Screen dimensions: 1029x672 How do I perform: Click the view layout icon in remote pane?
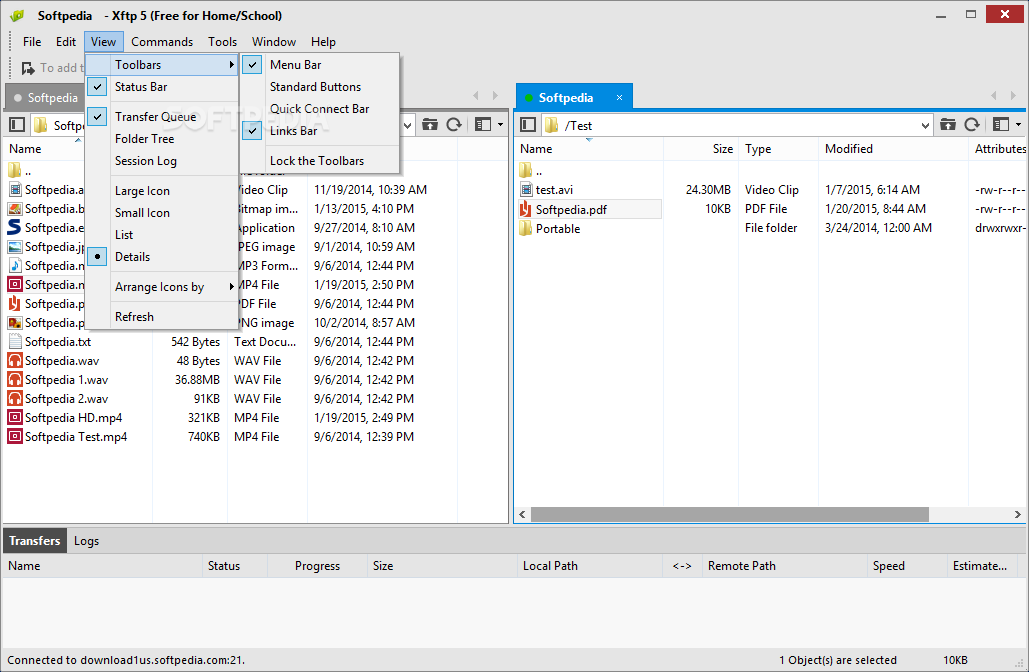pos(1001,125)
